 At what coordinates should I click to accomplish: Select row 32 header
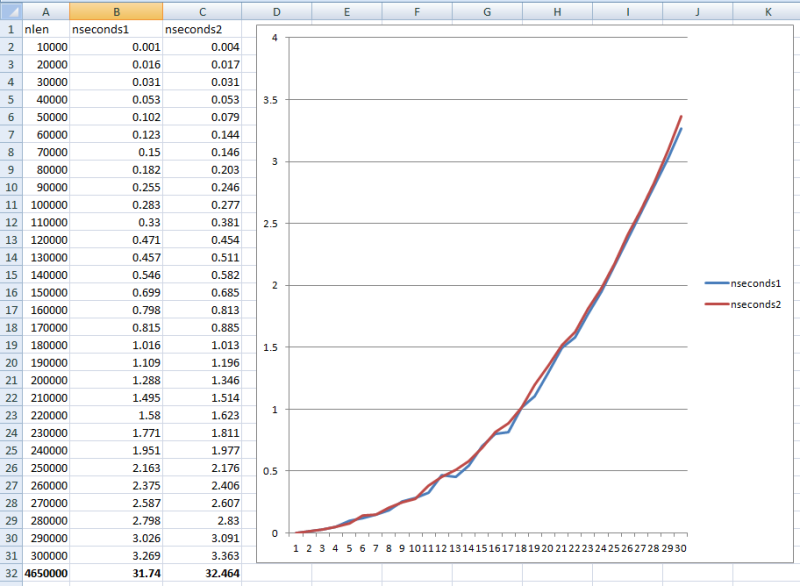pyautogui.click(x=11, y=573)
